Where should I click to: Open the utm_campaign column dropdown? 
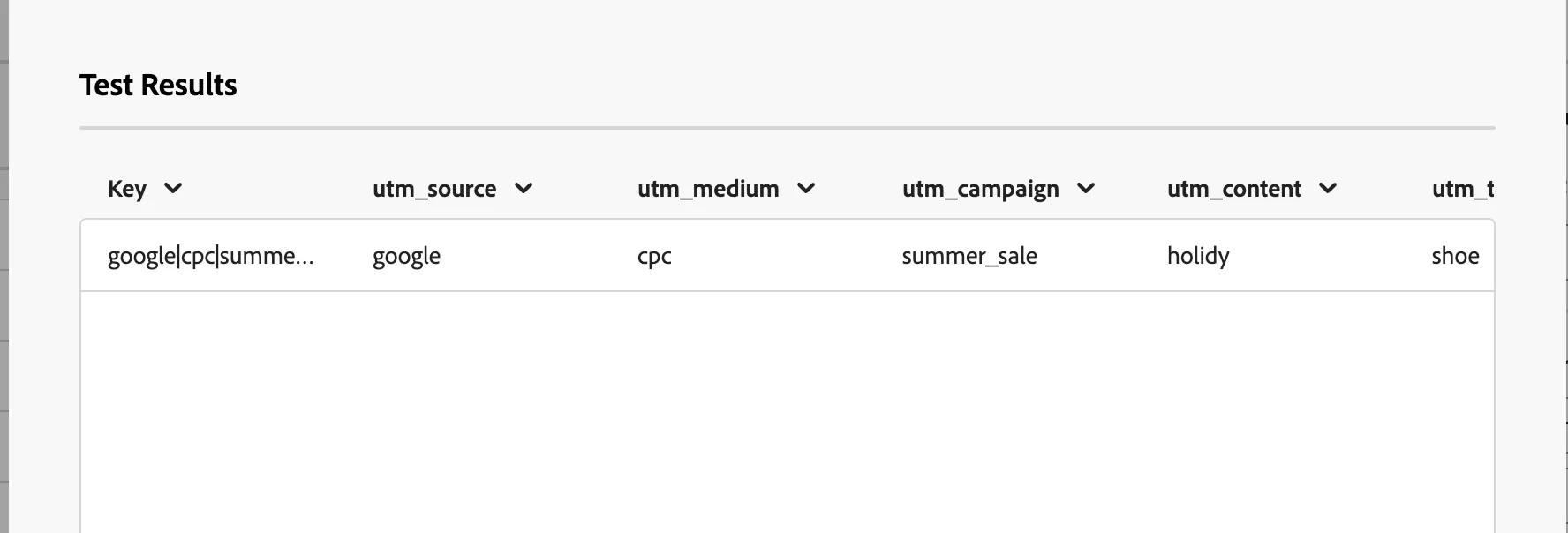point(1086,188)
